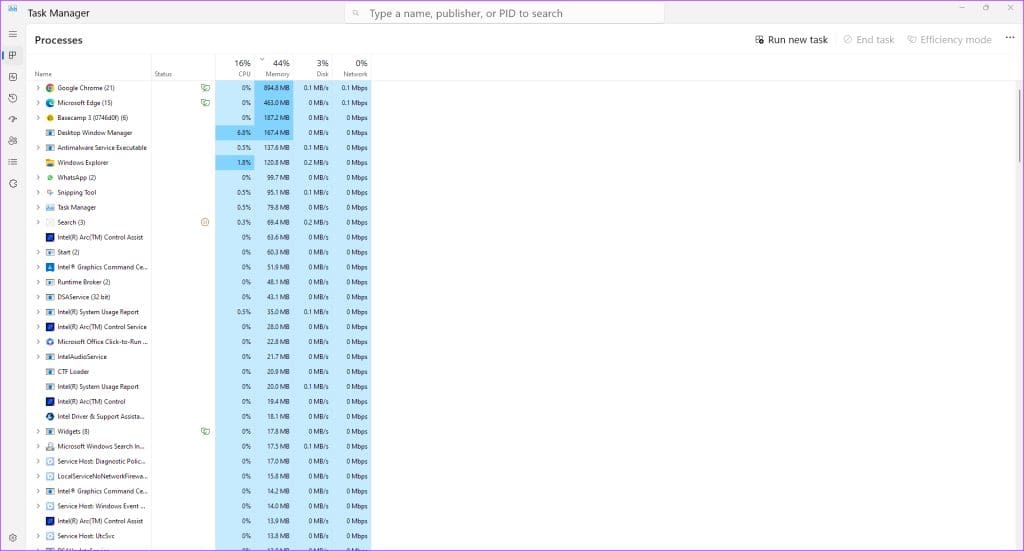Open the Details page in sidebar
The width and height of the screenshot is (1024, 551).
[x=13, y=161]
